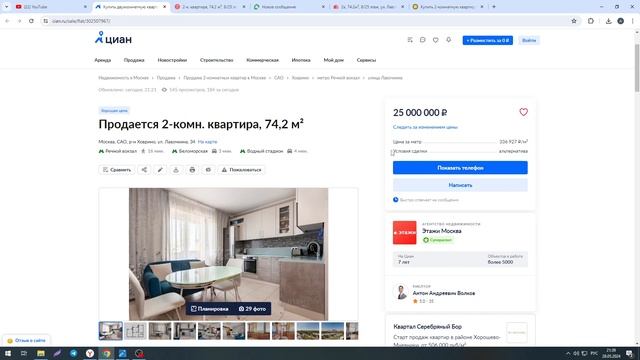Click the browser back arrow

(x=7, y=21)
